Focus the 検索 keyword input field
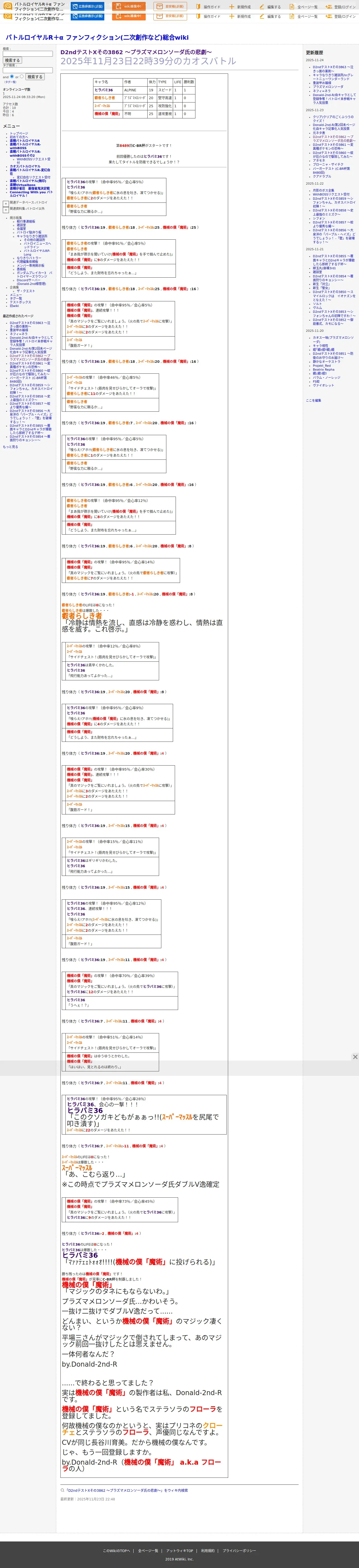The image size is (359, 1568). click(27, 54)
